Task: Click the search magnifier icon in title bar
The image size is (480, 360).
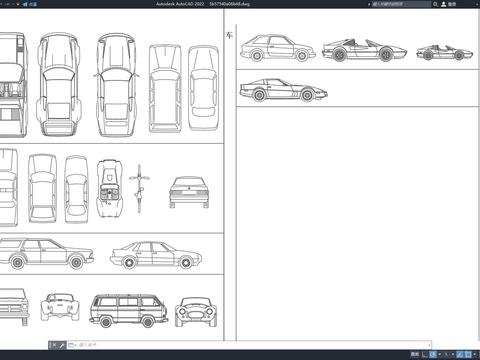Action: pos(435,4)
